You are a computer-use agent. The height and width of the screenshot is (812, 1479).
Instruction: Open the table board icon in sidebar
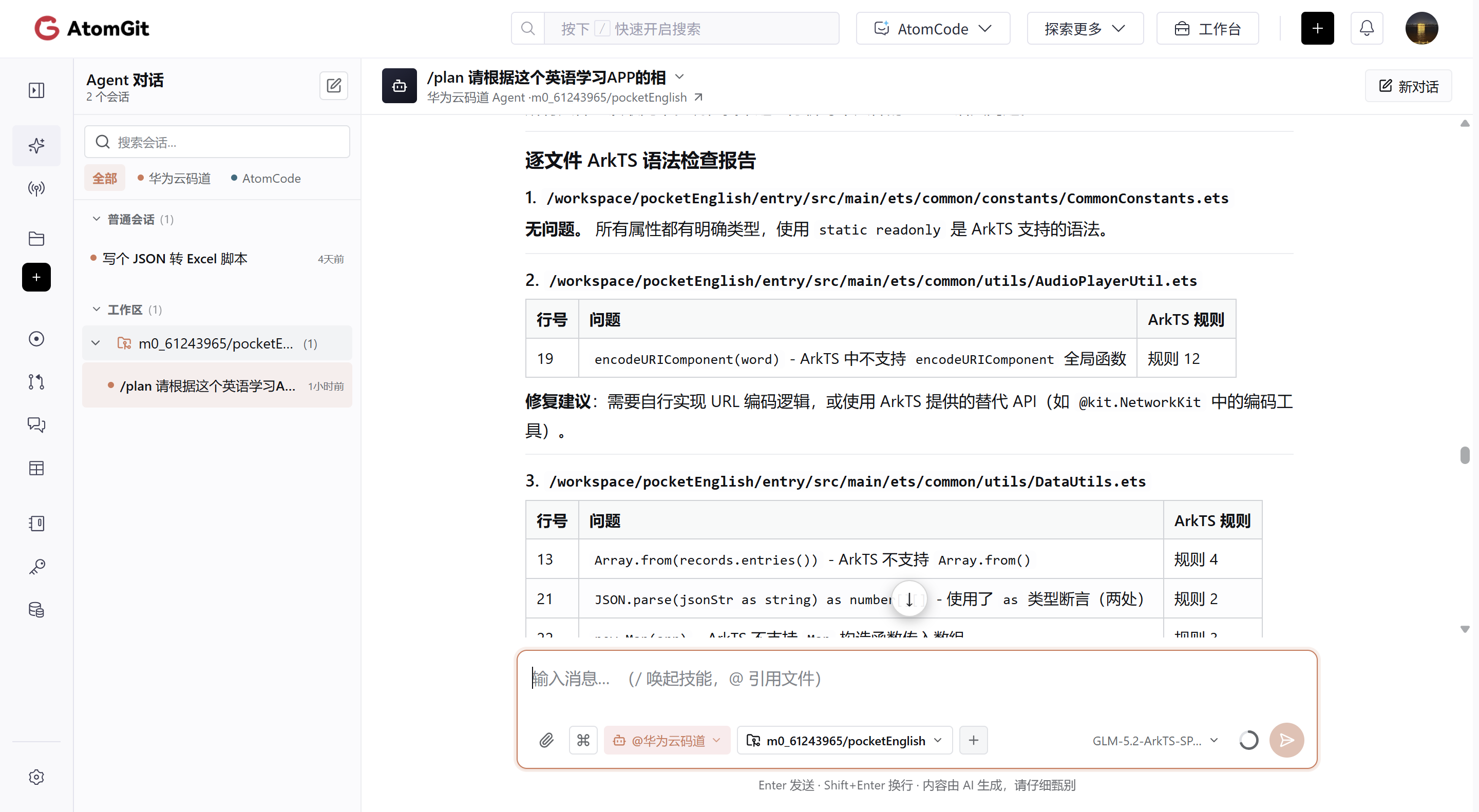tap(36, 468)
